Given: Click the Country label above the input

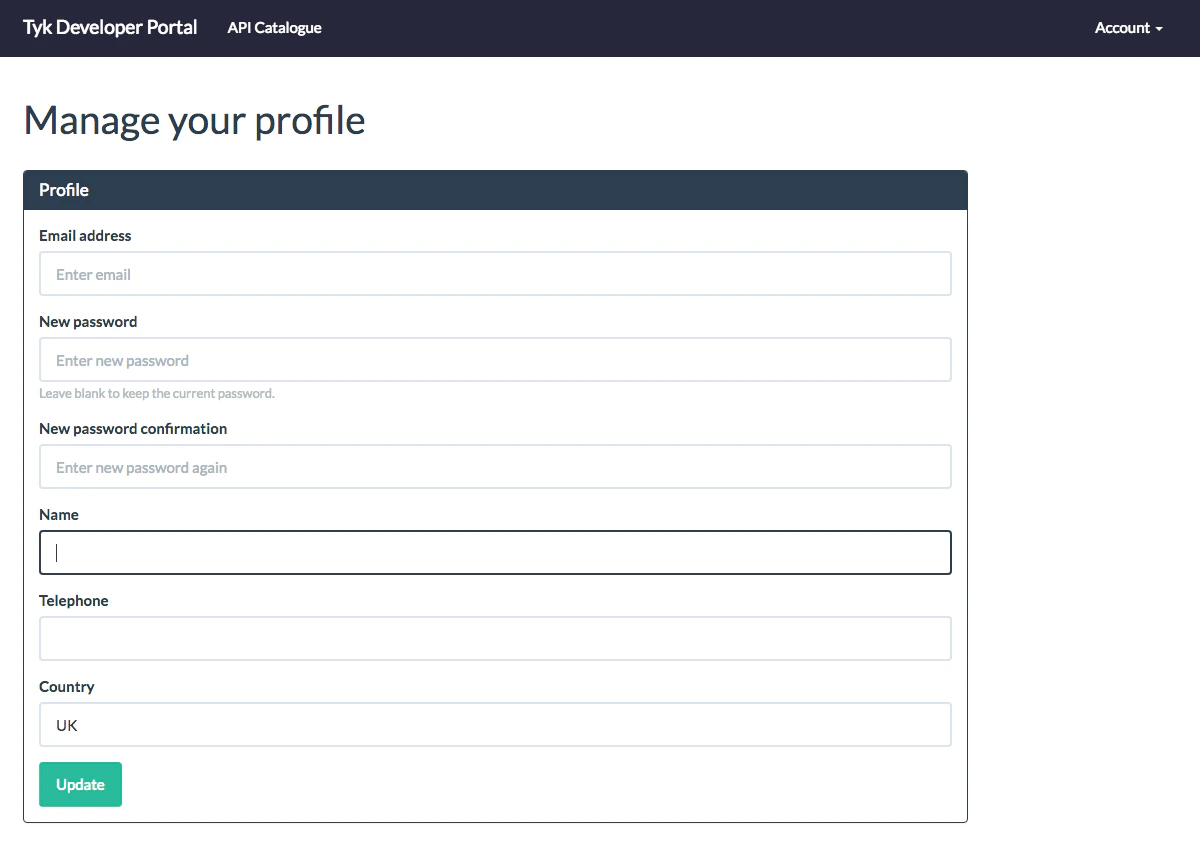Looking at the screenshot, I should [66, 687].
